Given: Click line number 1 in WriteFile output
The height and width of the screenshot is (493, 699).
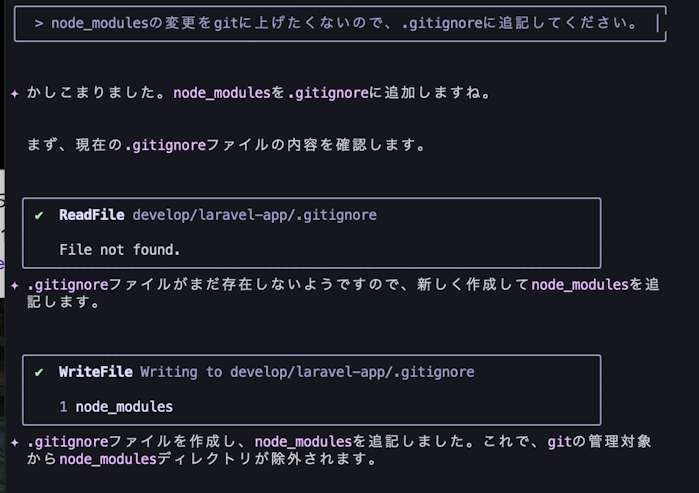Looking at the screenshot, I should [x=63, y=407].
